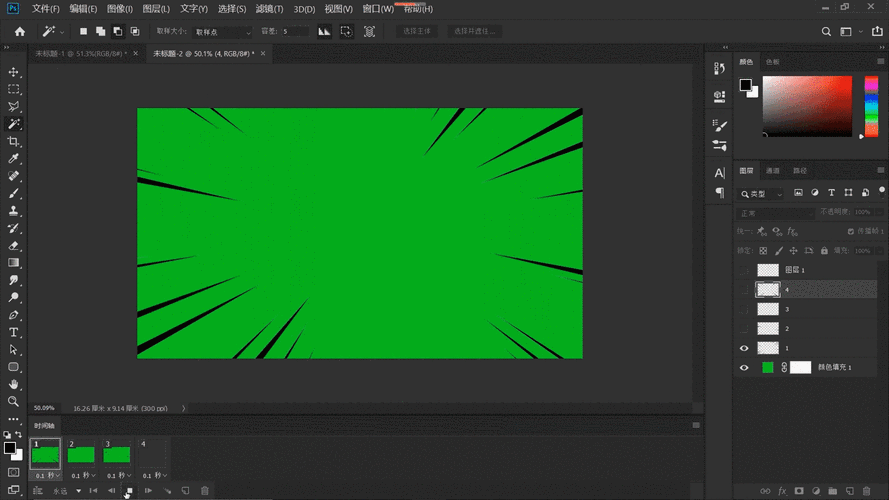The width and height of the screenshot is (889, 500).
Task: Select the Move tool
Action: (14, 72)
